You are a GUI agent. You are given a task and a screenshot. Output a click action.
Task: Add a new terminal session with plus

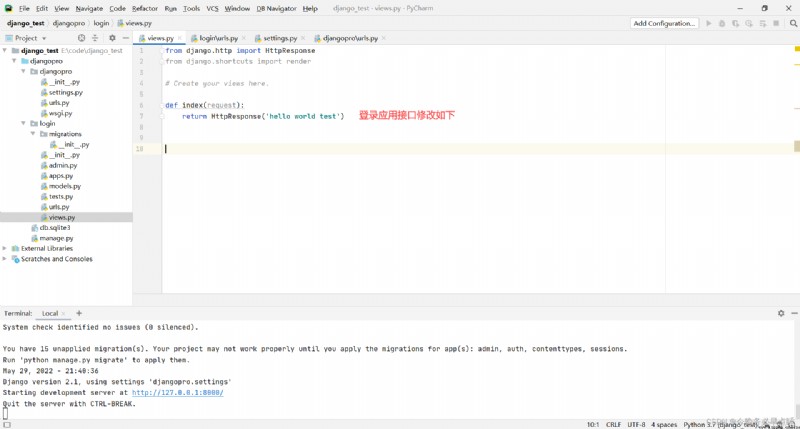pos(79,313)
